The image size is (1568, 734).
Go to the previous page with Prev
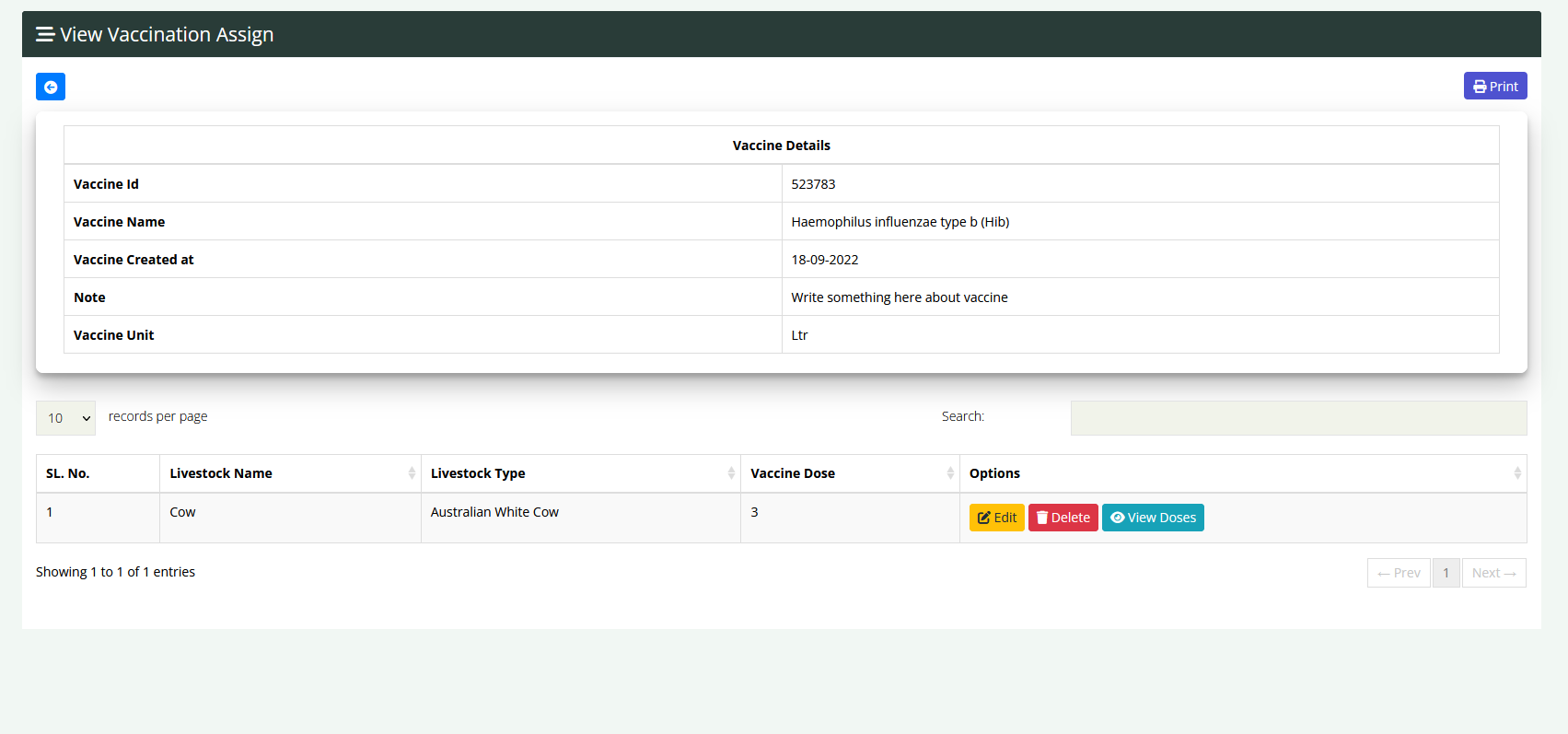pos(1399,573)
